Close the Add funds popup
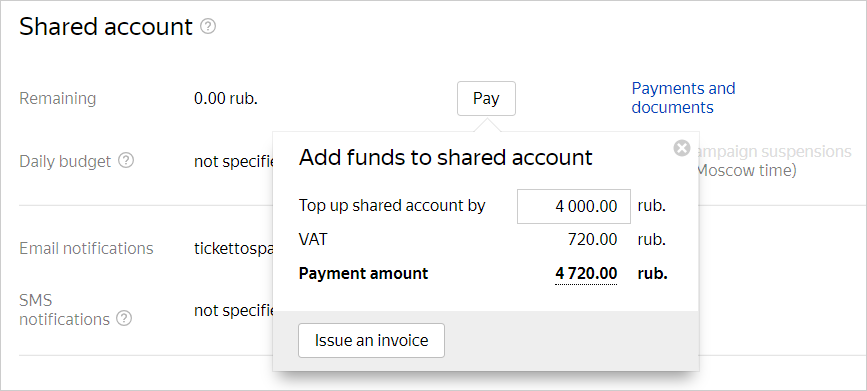Screen dimensions: 867x391 pyautogui.click(x=682, y=148)
